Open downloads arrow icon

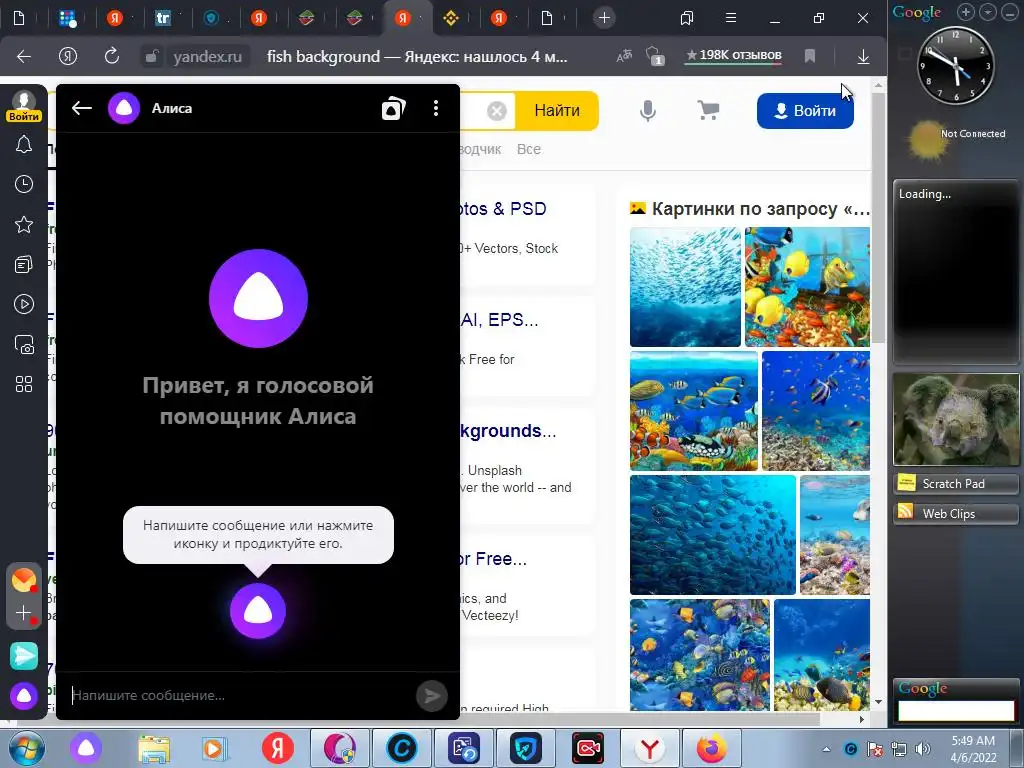[x=863, y=57]
